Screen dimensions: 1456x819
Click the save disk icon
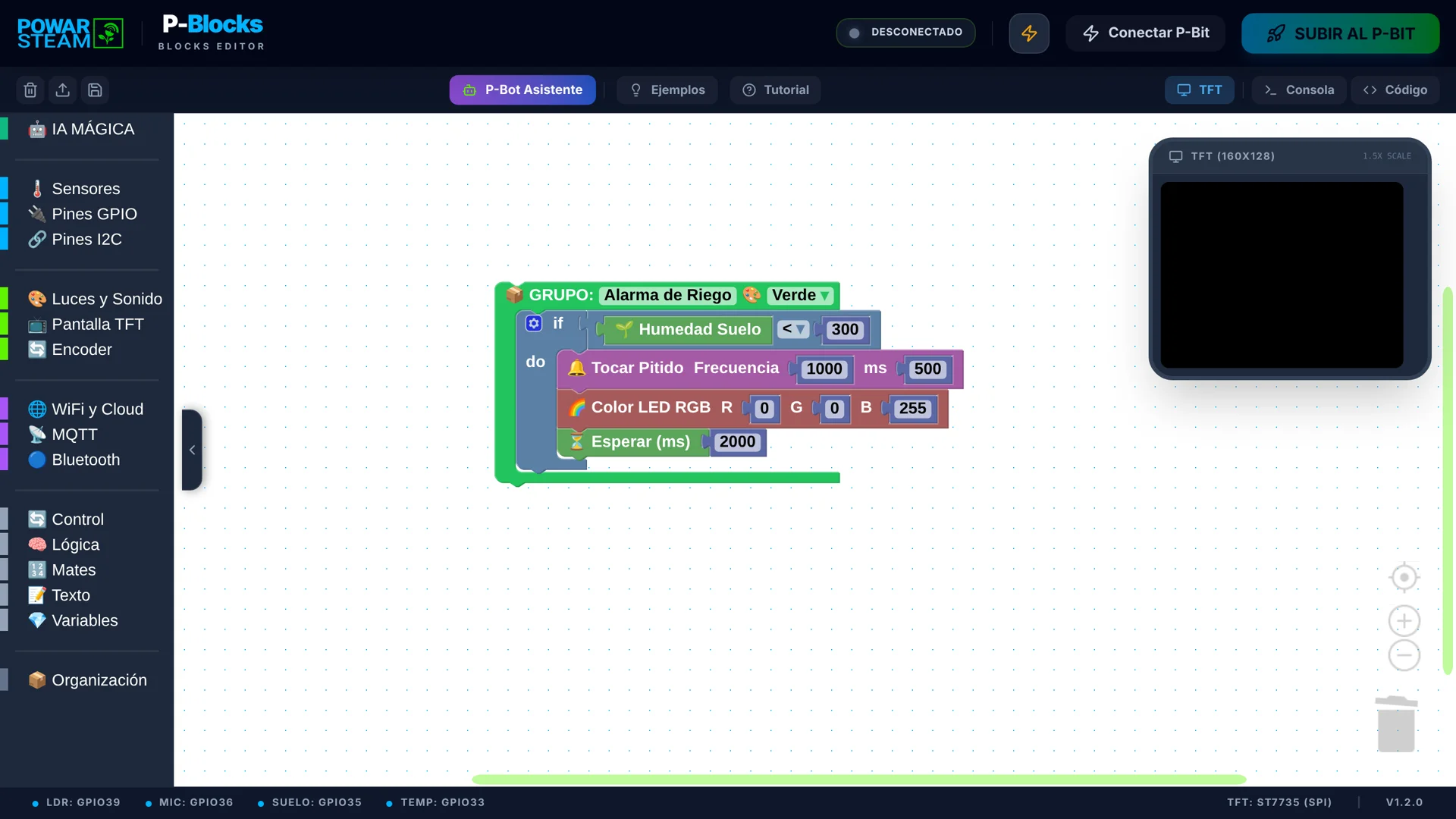[x=95, y=90]
